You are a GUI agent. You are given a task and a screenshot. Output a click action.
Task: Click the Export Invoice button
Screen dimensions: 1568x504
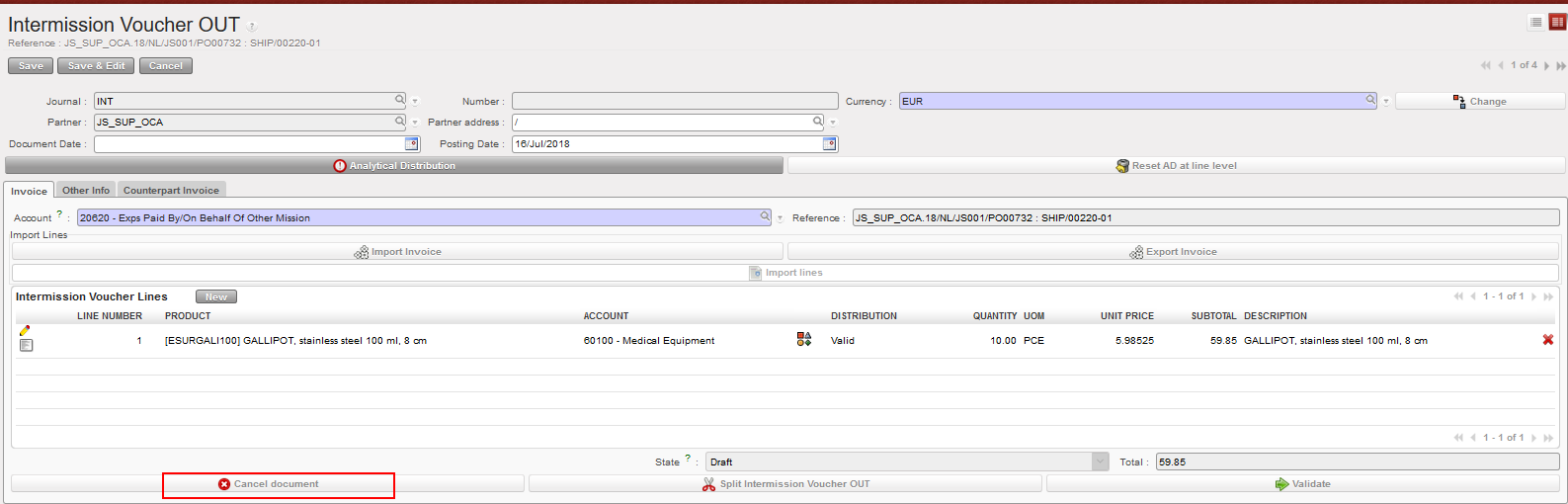1173,252
